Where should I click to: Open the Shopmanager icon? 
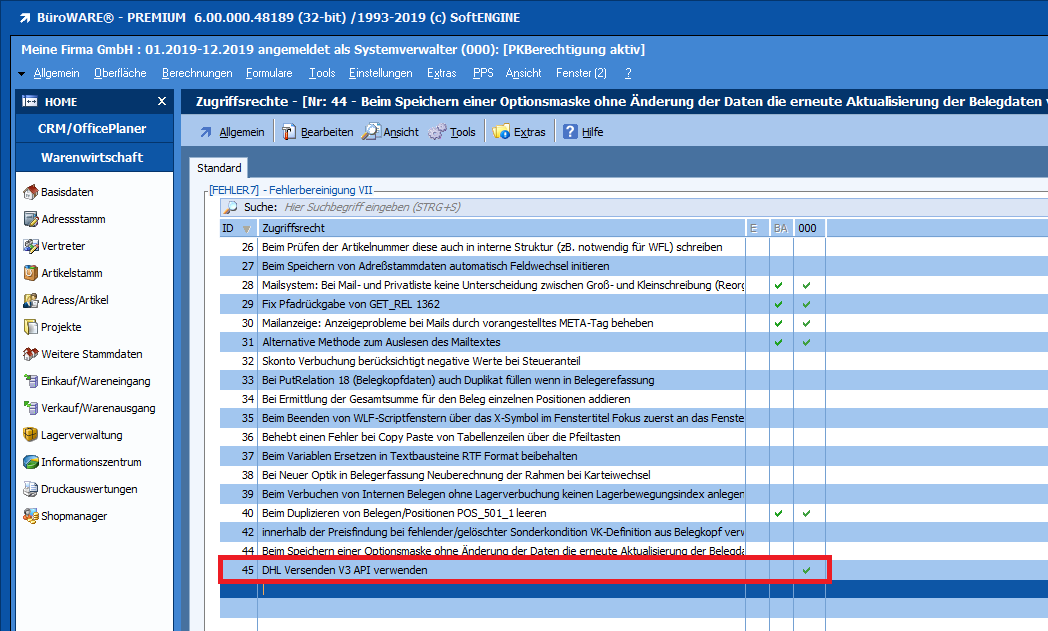click(31, 516)
